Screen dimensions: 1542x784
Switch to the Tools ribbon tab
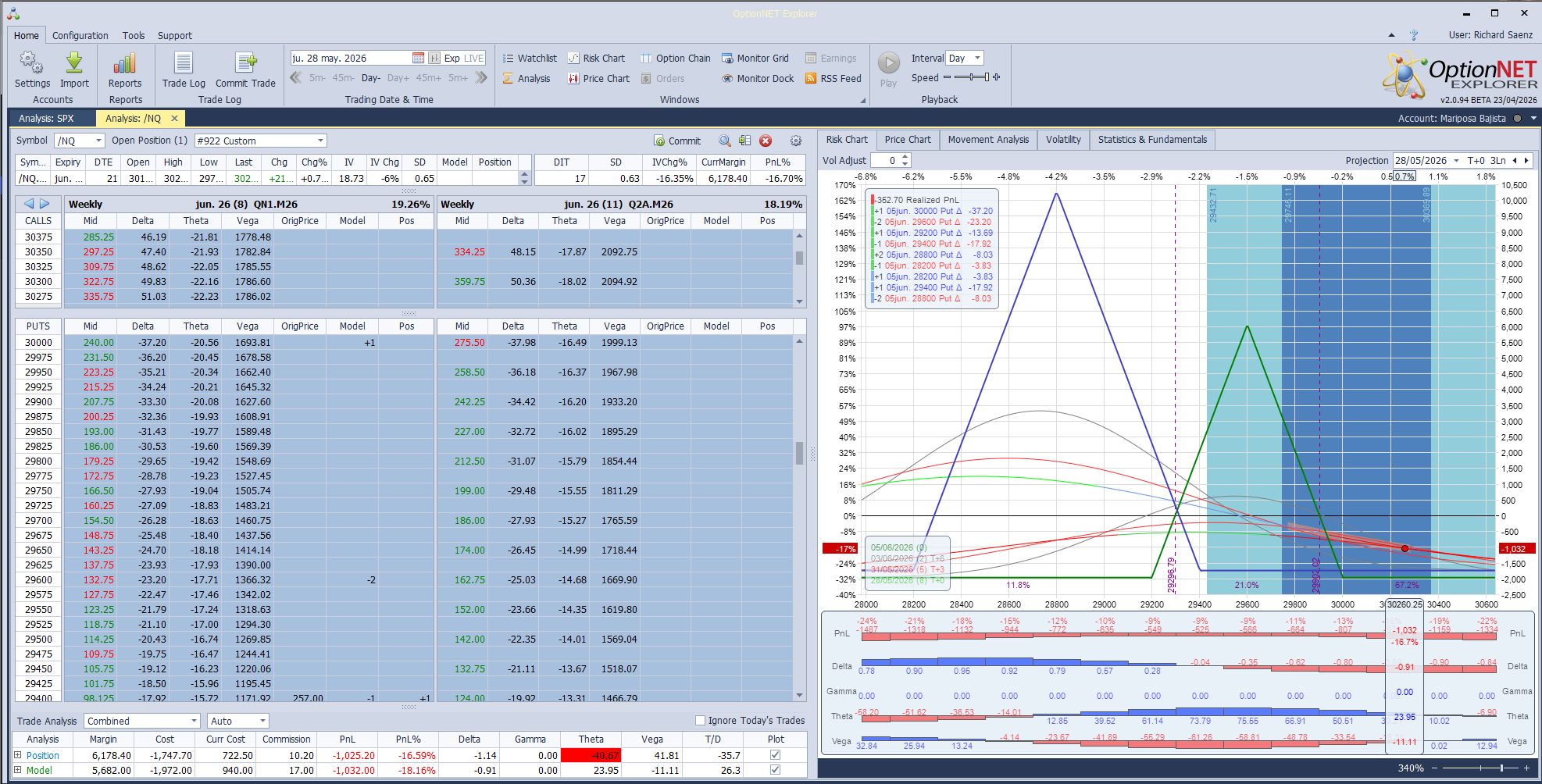tap(134, 35)
